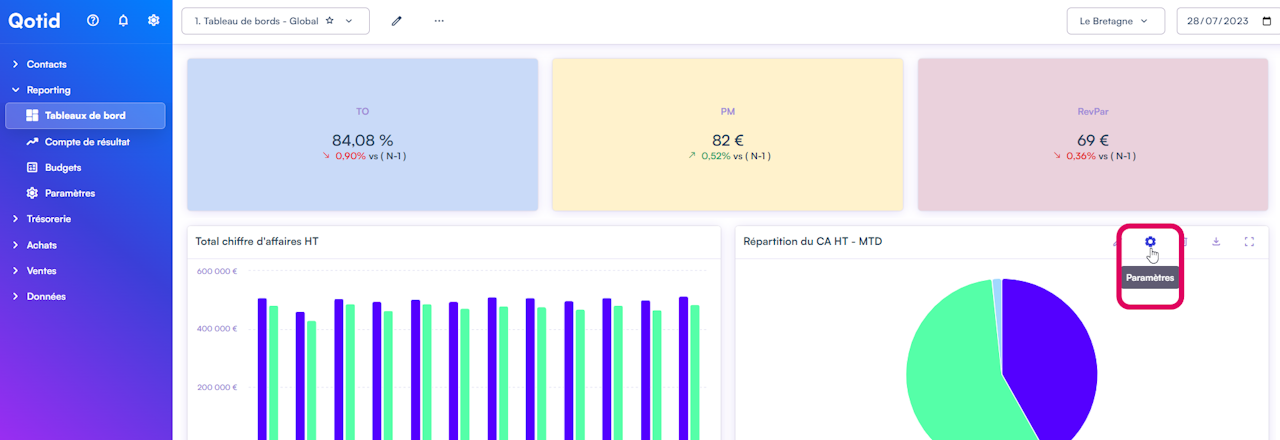
Task: Open the notifications bell icon
Action: coord(123,20)
